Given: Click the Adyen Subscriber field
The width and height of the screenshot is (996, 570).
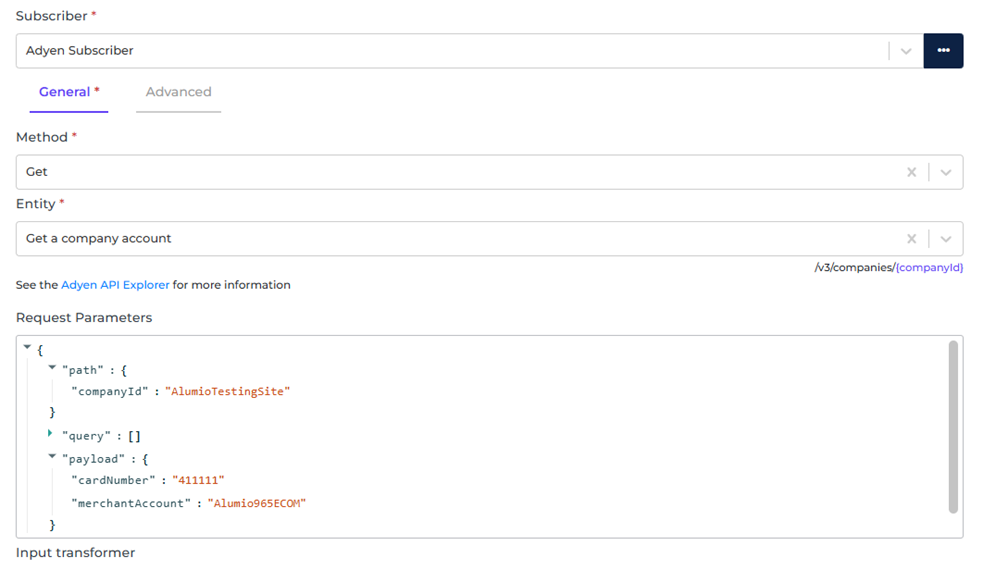Looking at the screenshot, I should (x=450, y=51).
